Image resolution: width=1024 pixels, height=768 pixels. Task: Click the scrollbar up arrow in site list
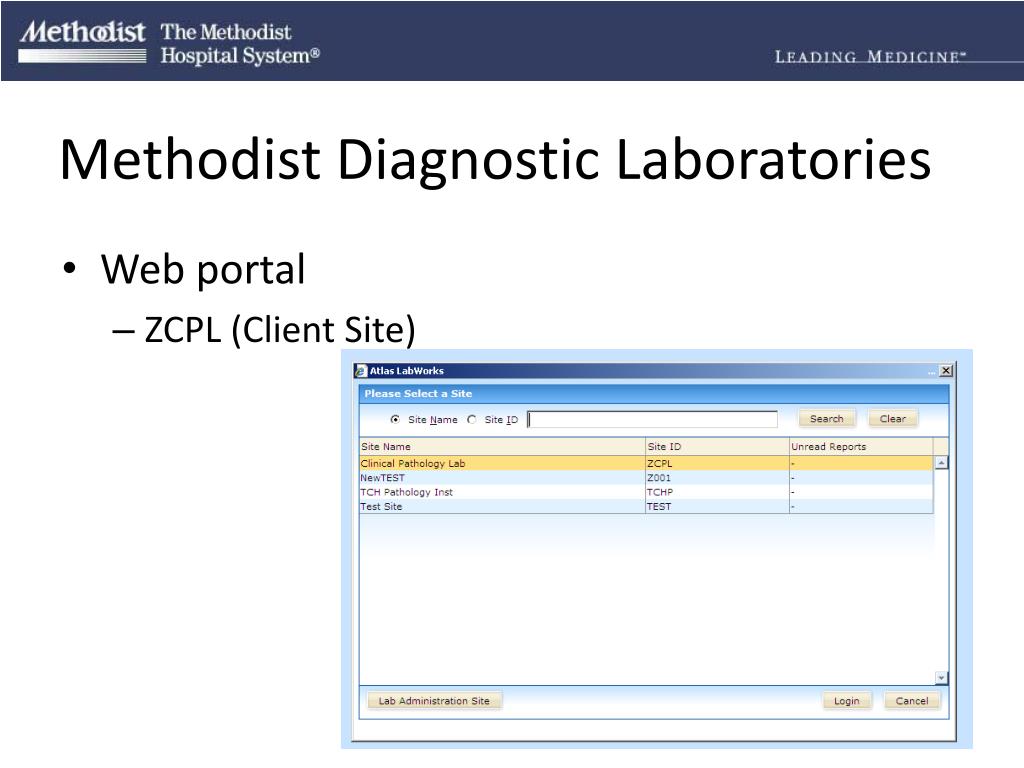coord(941,463)
